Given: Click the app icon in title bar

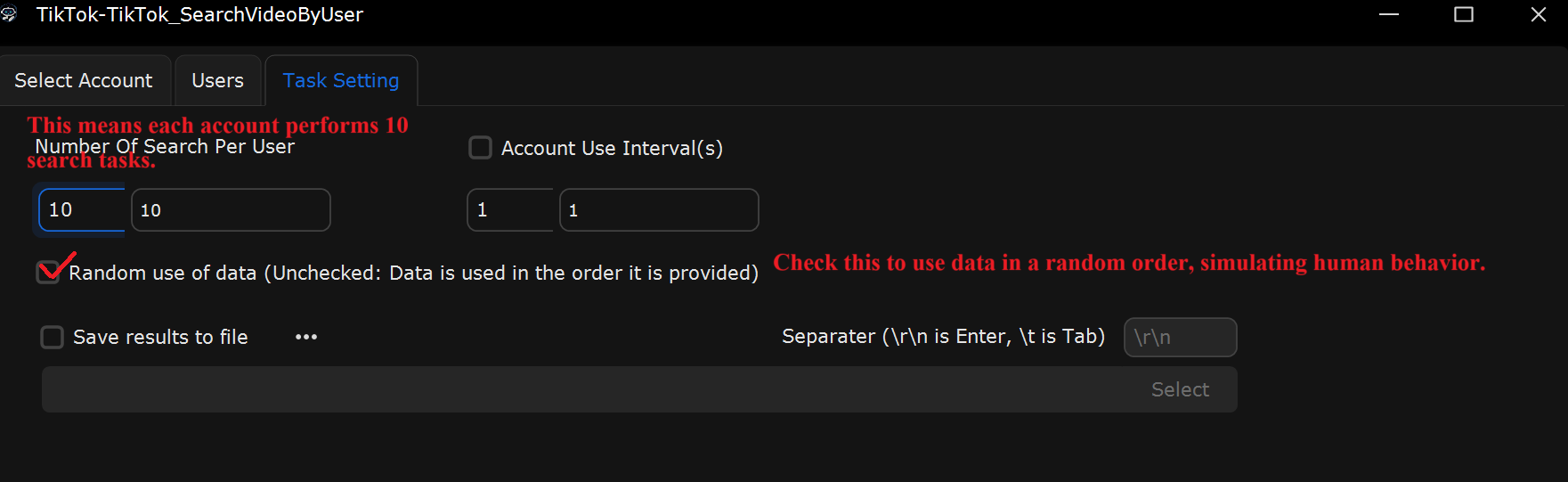Looking at the screenshot, I should (9, 14).
